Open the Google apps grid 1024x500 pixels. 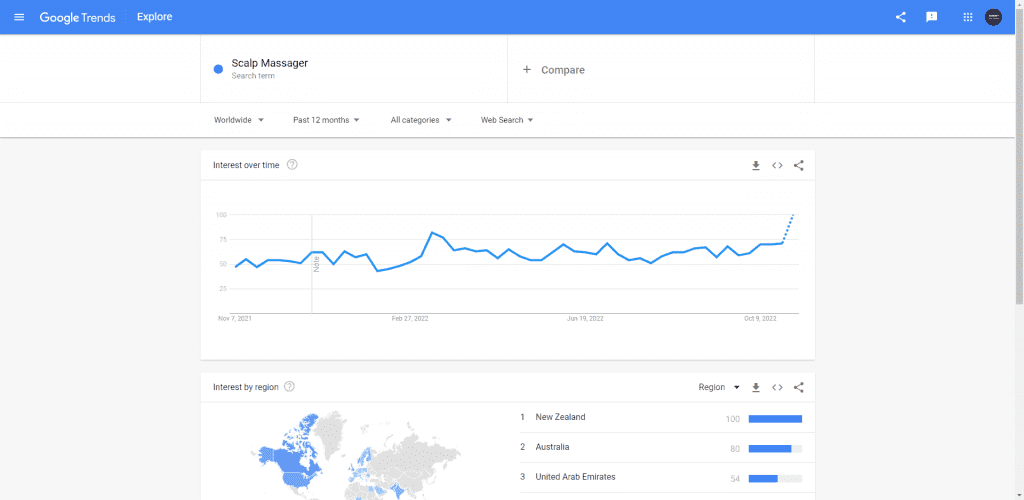click(x=967, y=17)
